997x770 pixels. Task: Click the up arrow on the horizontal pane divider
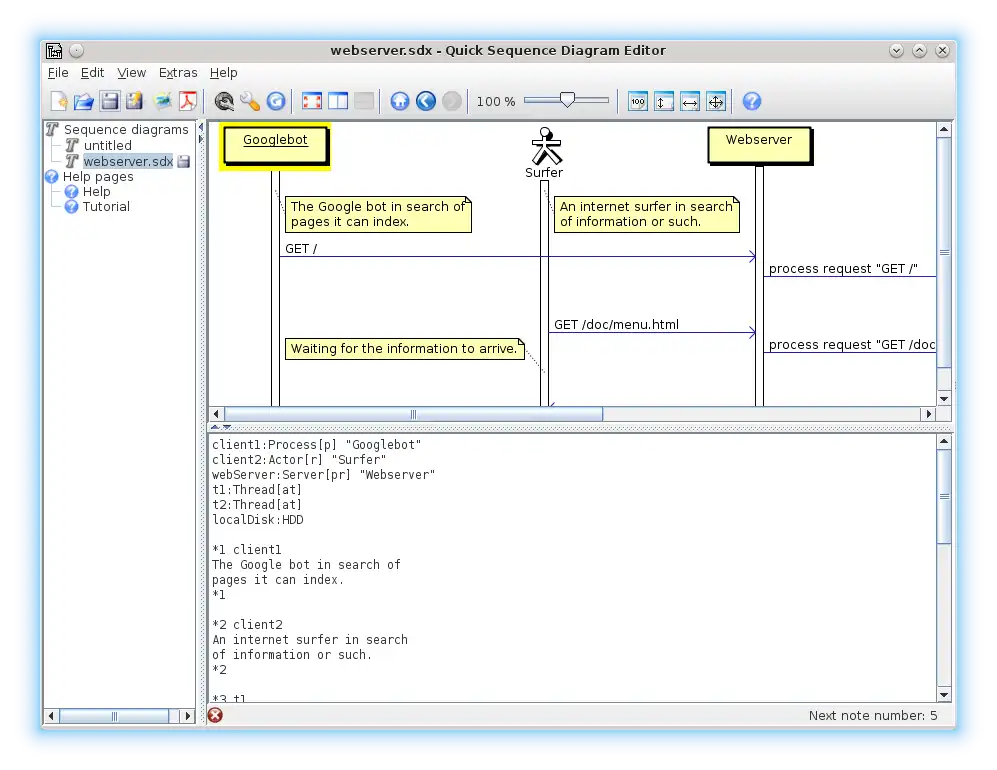215,427
